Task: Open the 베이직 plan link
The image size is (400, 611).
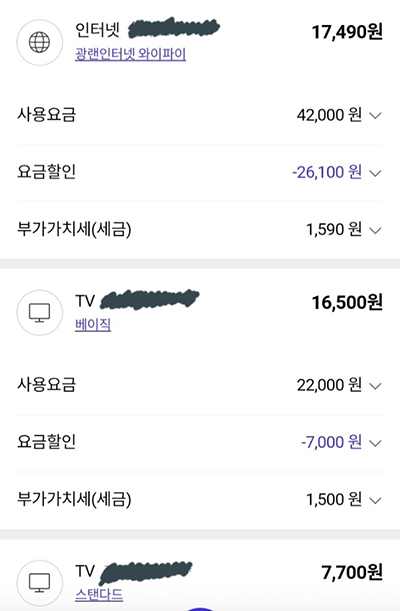Action: point(93,324)
